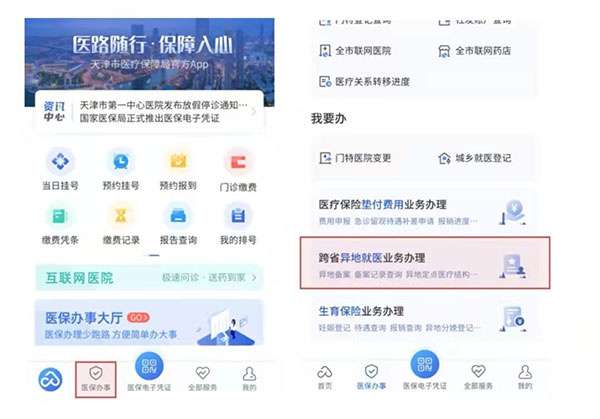This screenshot has height=419, width=600.
Task: Open 跨省异地就医业务办理 card
Action: click(x=425, y=262)
